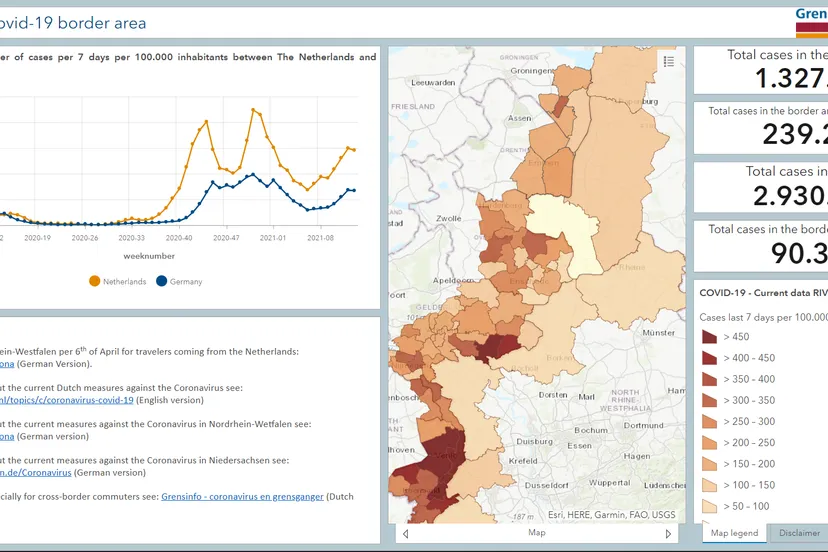Click the > 450 legend color swatch
This screenshot has height=552, width=828.
click(x=709, y=337)
